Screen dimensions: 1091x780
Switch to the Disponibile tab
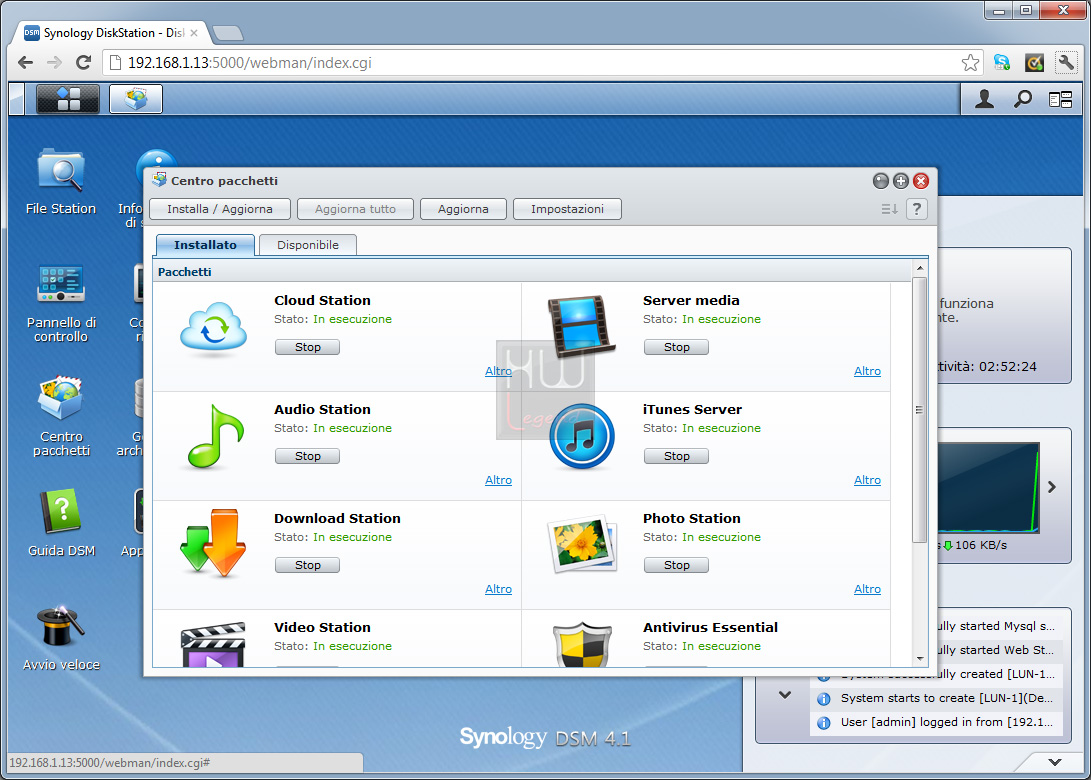point(308,245)
